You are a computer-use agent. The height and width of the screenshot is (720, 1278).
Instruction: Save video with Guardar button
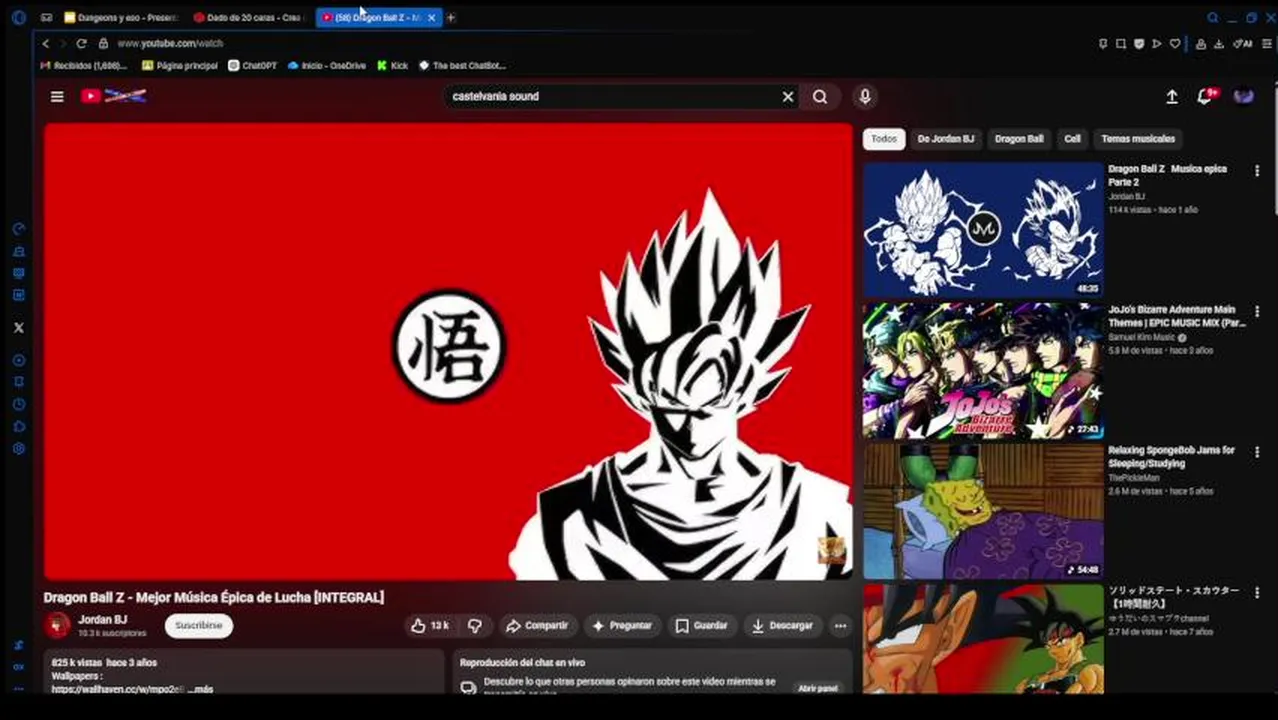(x=701, y=625)
